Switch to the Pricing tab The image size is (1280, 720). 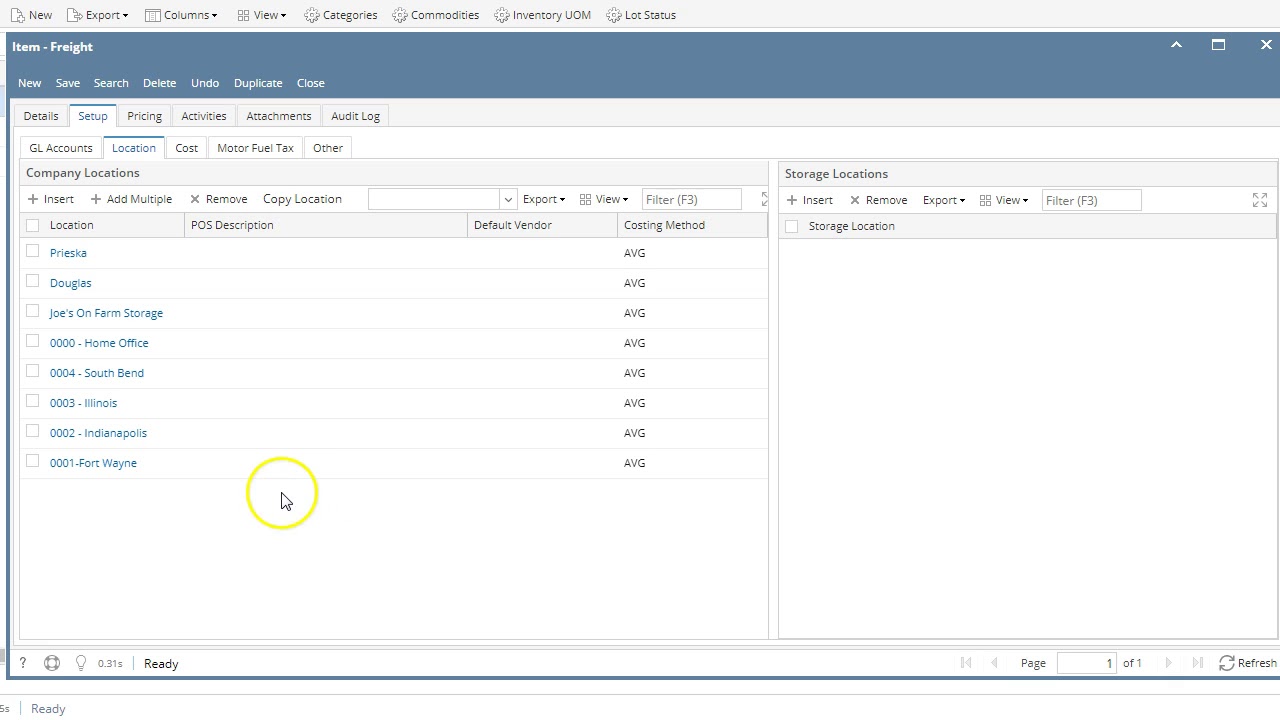click(x=144, y=116)
